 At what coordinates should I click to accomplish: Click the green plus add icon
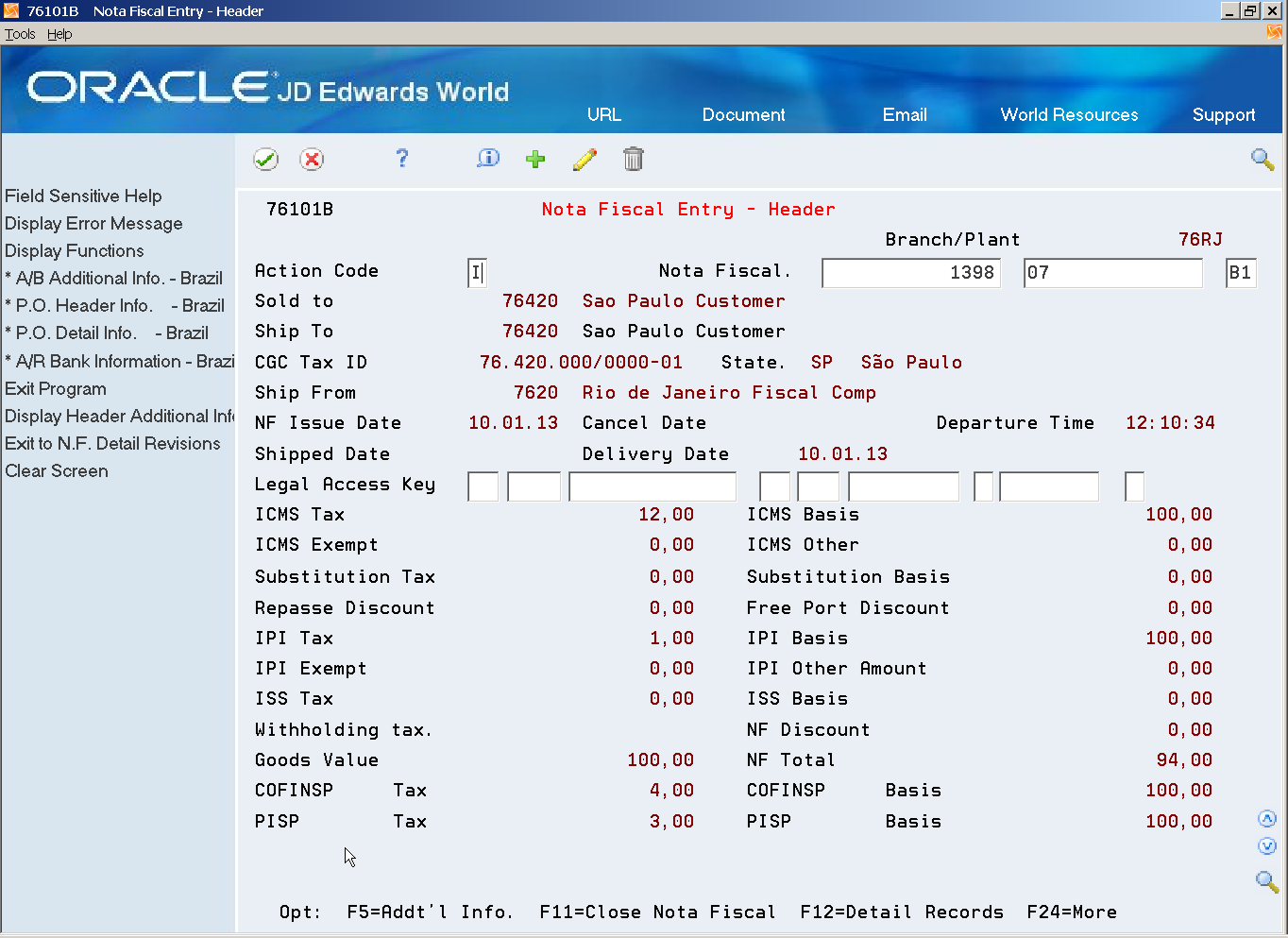535,159
